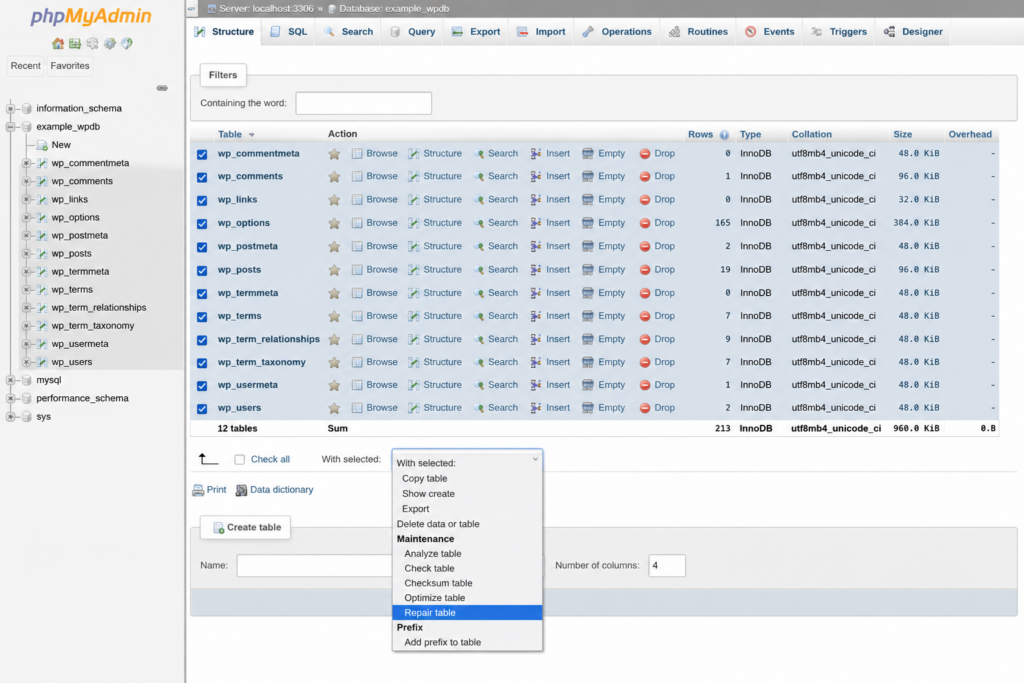This screenshot has height=683, width=1024.
Task: Choose Add prefix to table option
Action: 467,642
